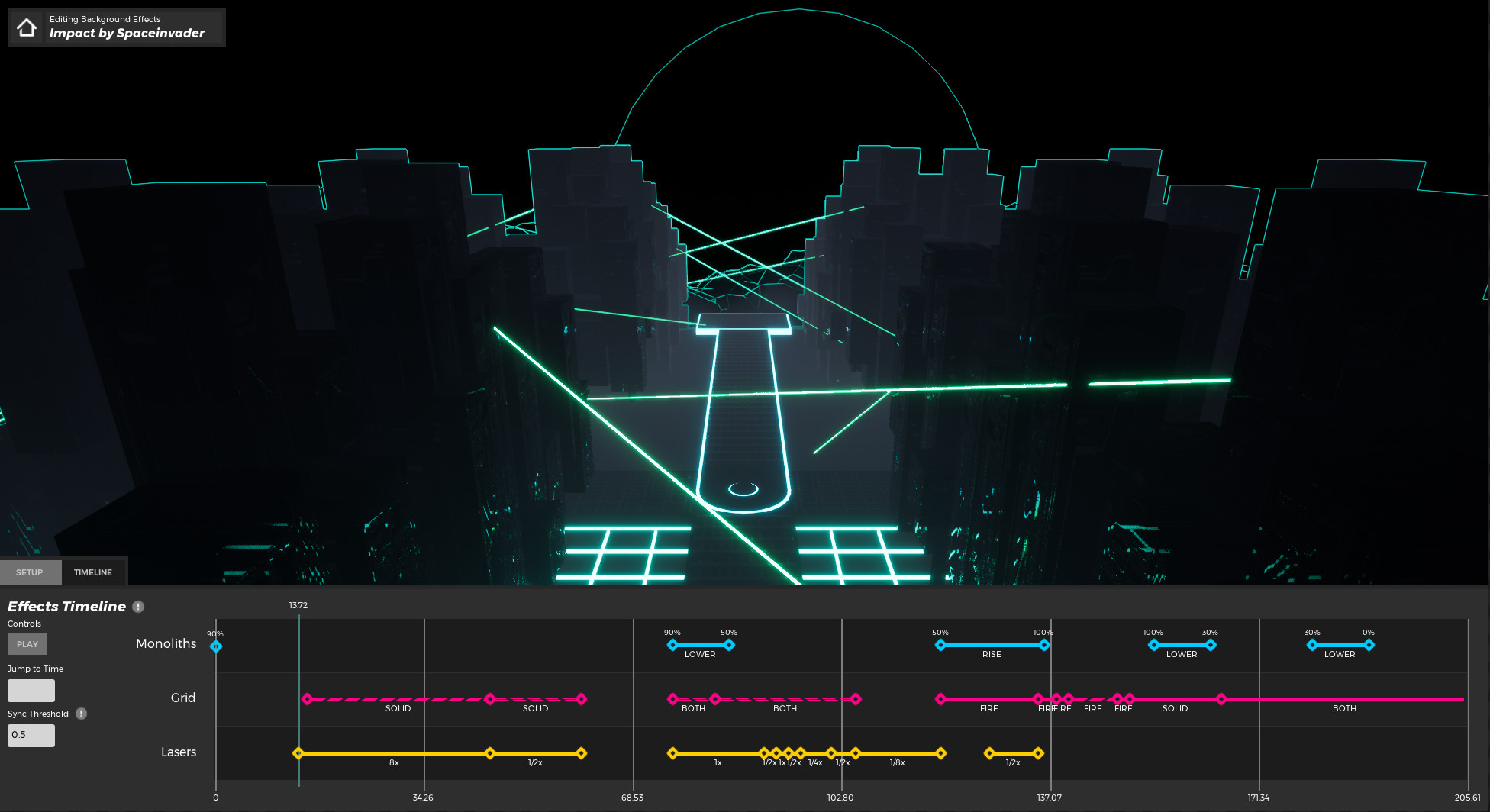Select the final LOWER segment ending at 0%
This screenshot has height=812, width=1490.
pos(1341,645)
